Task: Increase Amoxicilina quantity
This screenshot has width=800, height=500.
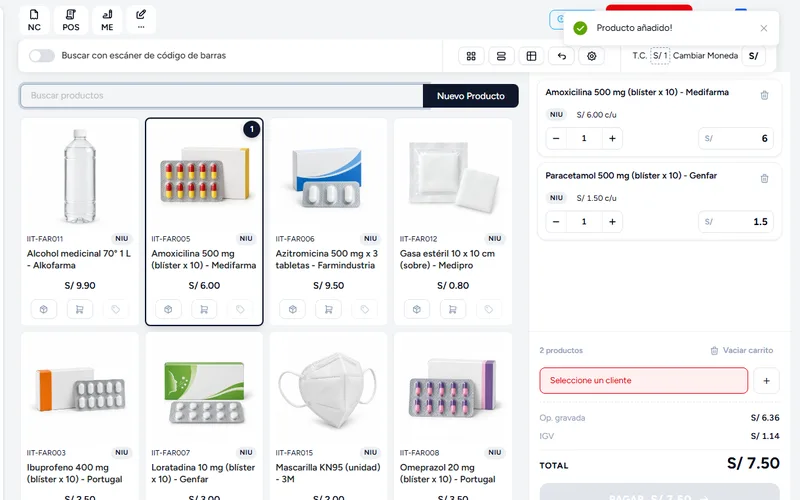Action: tap(612, 138)
